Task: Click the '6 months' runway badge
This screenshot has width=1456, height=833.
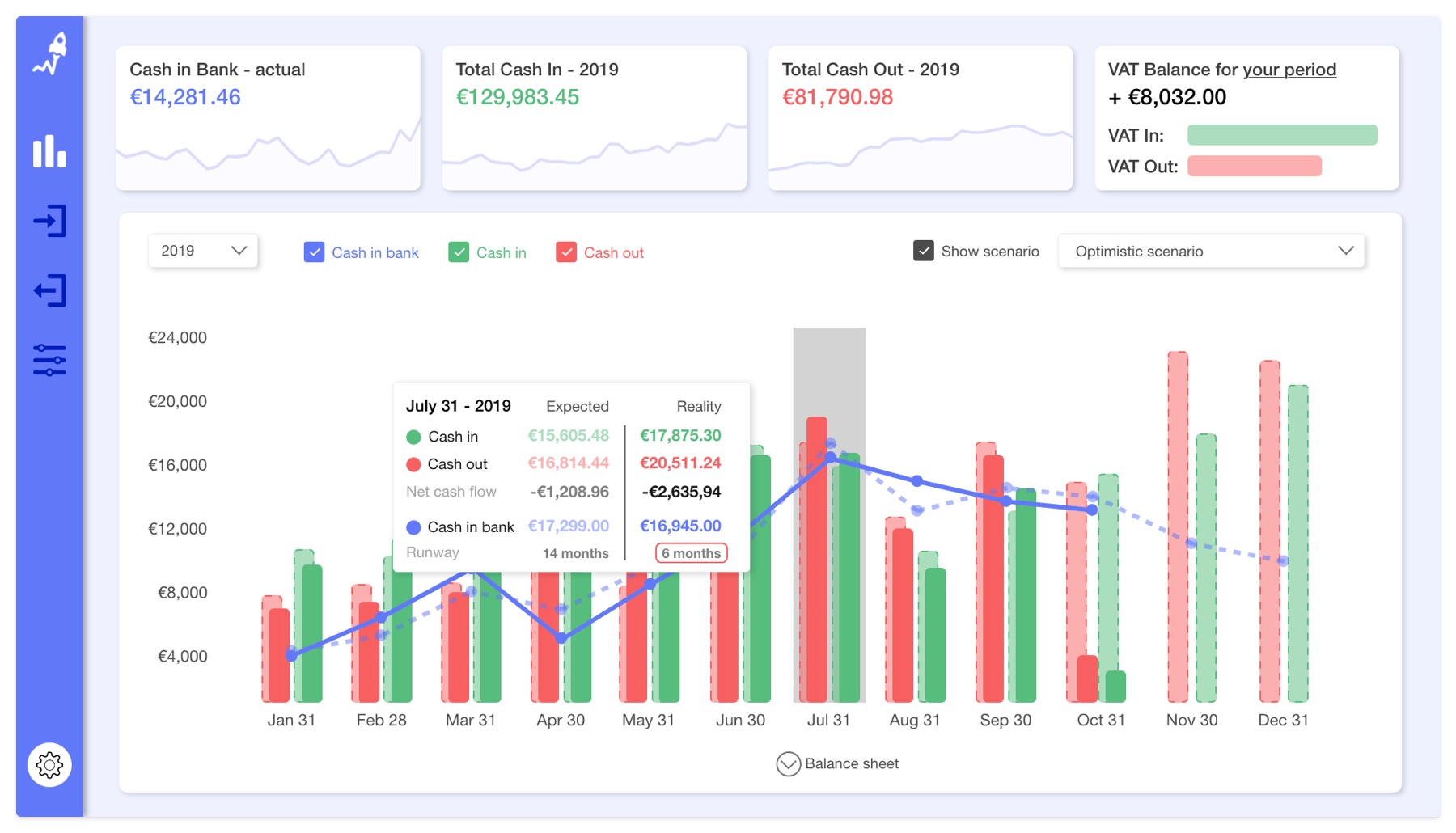Action: [x=691, y=553]
